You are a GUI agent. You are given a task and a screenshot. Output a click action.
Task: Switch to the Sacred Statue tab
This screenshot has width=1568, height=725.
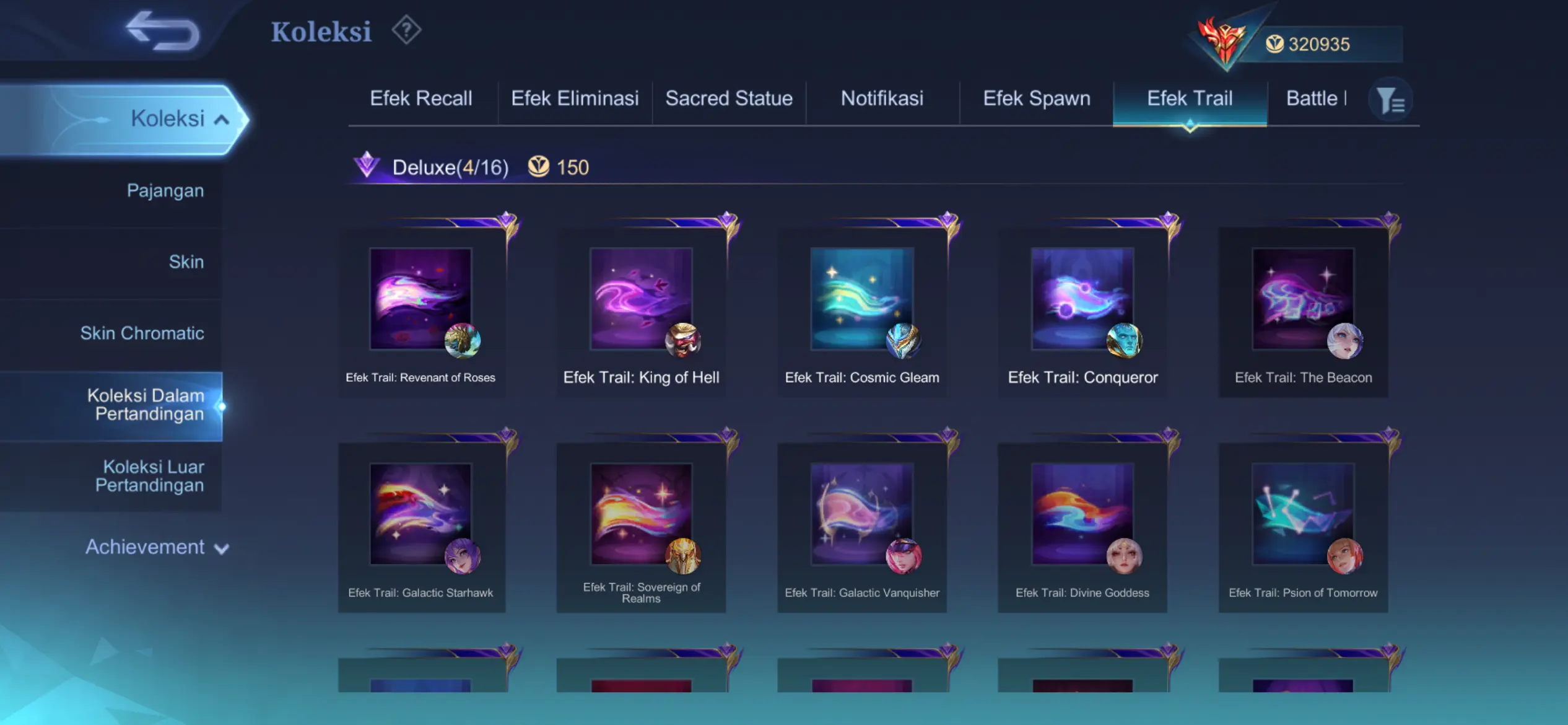point(729,99)
